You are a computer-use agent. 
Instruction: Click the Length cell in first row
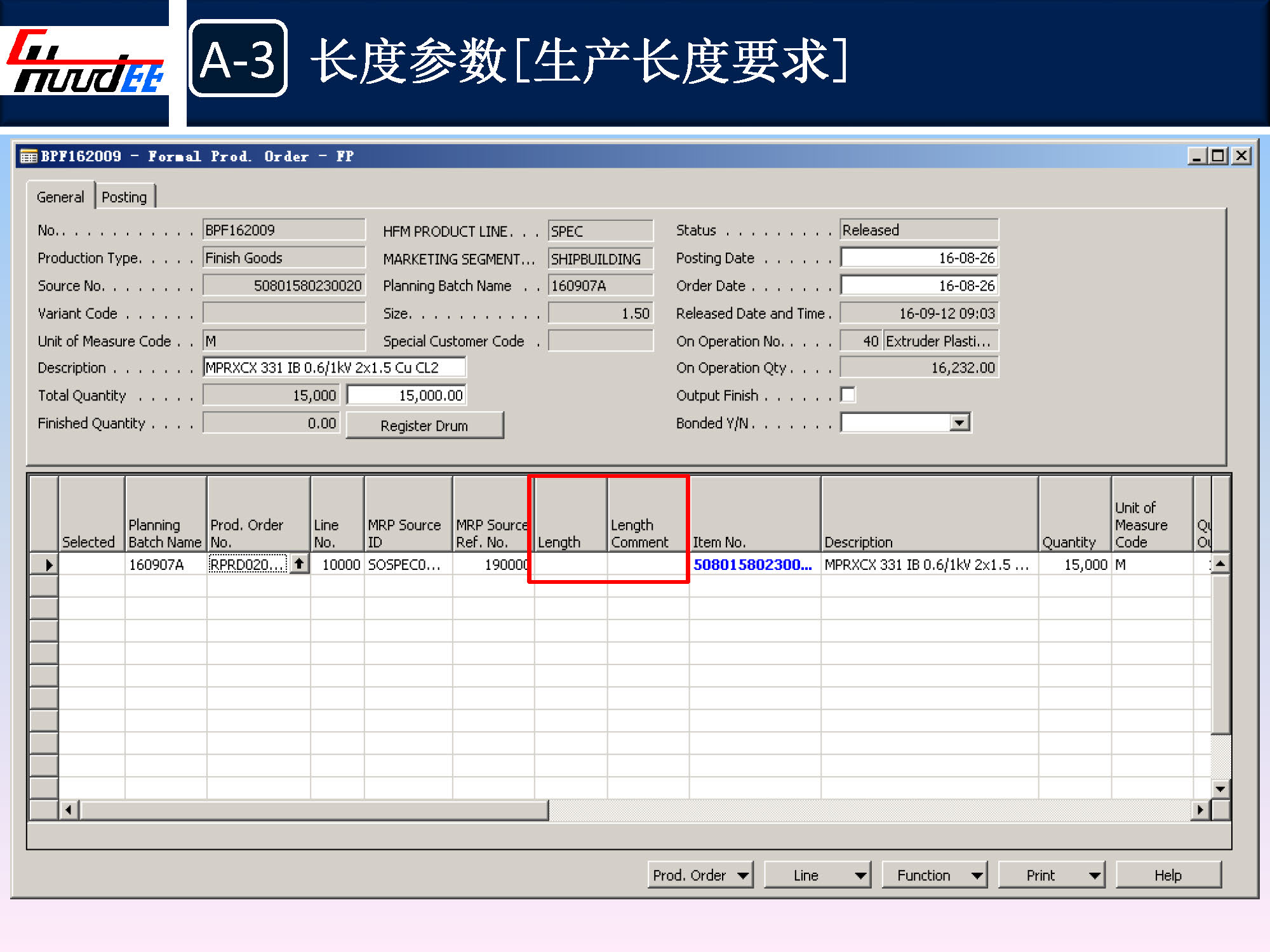tap(570, 564)
